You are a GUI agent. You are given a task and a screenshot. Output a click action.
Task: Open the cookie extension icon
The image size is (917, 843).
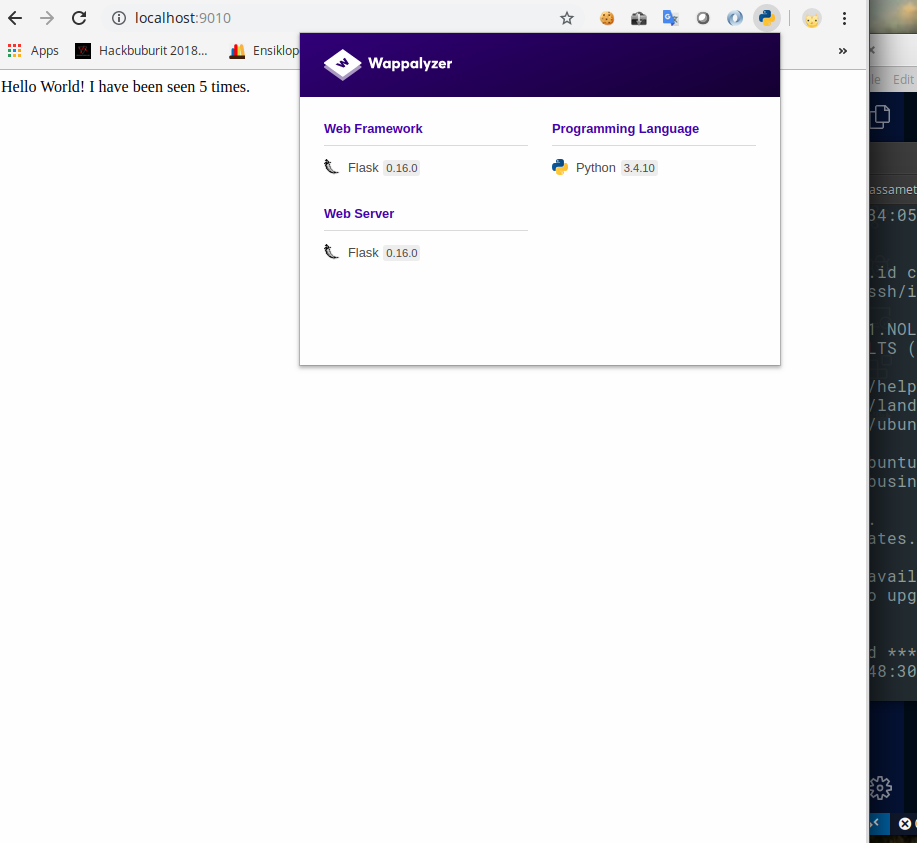coord(607,18)
